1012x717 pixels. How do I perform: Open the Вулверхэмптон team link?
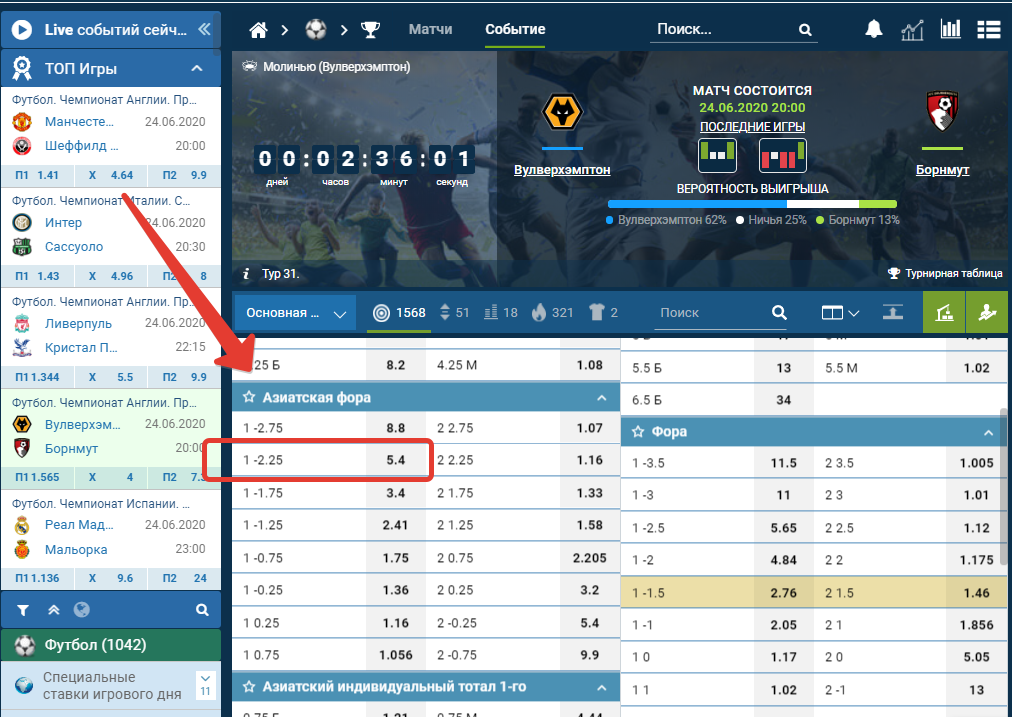(x=562, y=170)
